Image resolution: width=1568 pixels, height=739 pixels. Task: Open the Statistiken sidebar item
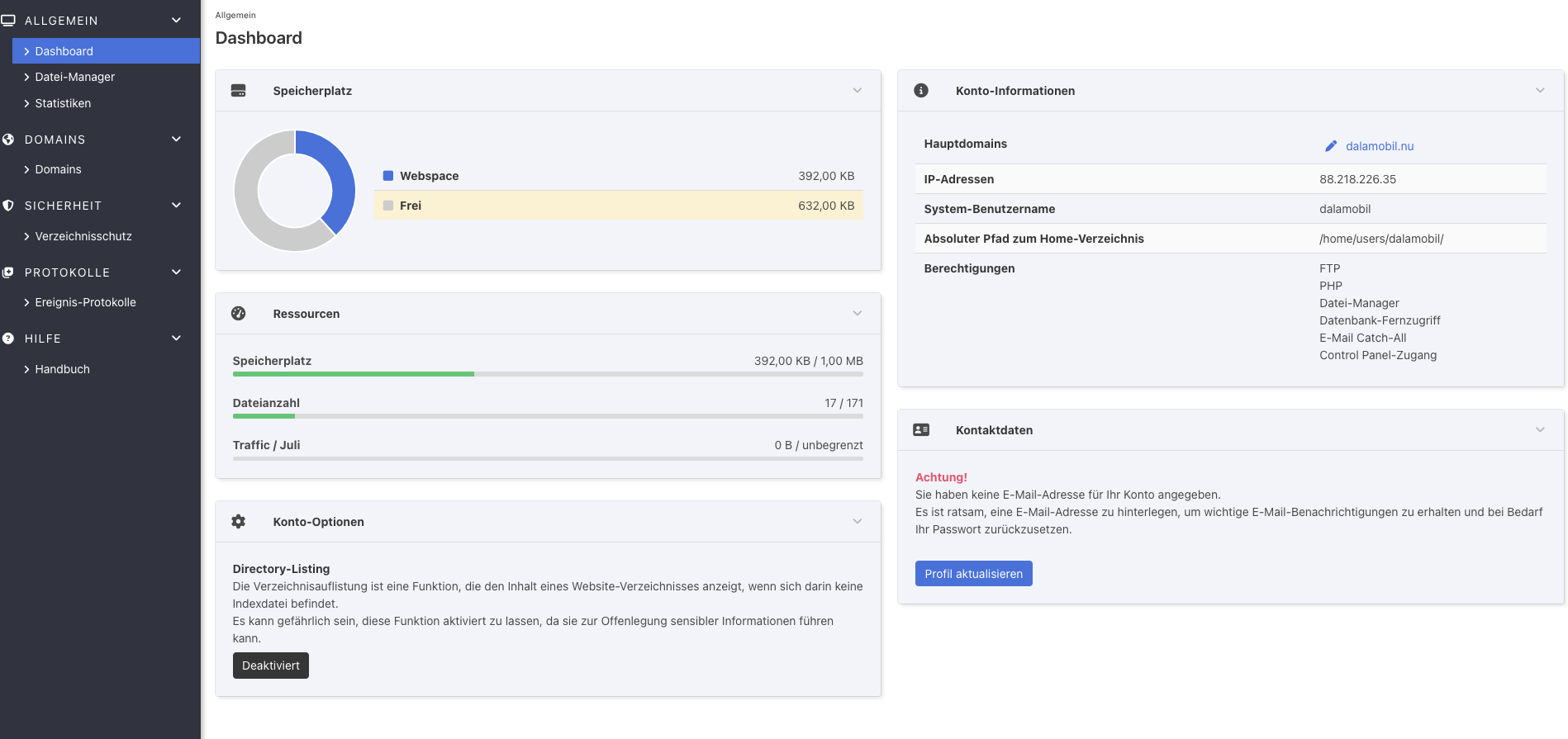click(x=63, y=103)
